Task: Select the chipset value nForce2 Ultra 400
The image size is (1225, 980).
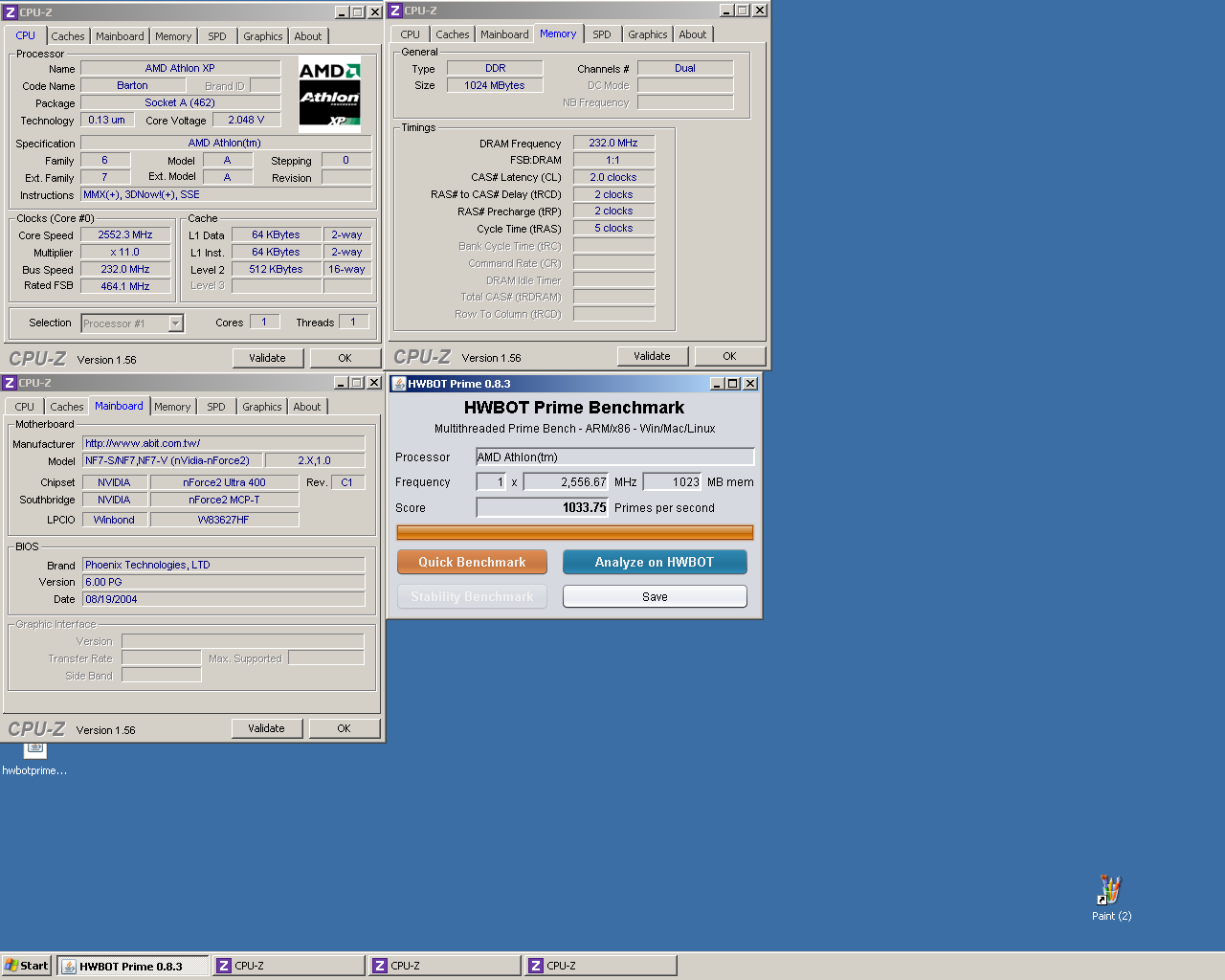Action: tap(224, 482)
